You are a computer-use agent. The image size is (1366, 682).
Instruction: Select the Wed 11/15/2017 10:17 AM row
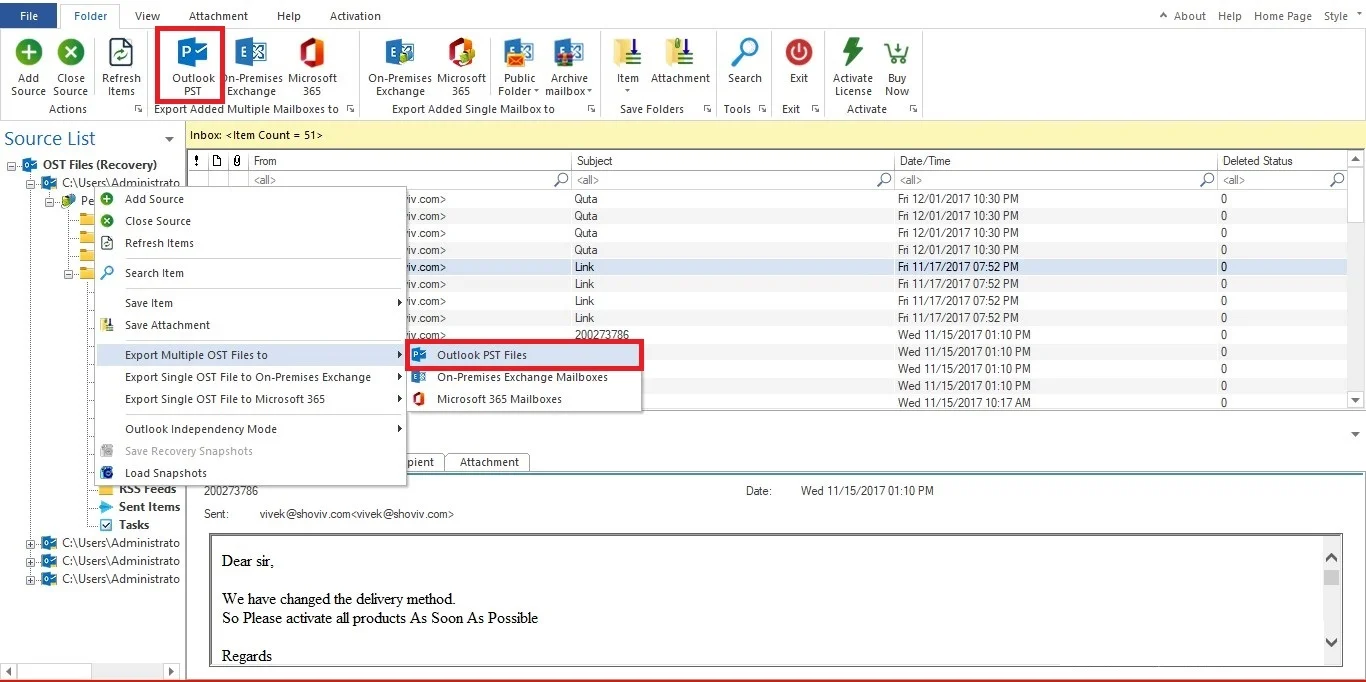click(767, 403)
